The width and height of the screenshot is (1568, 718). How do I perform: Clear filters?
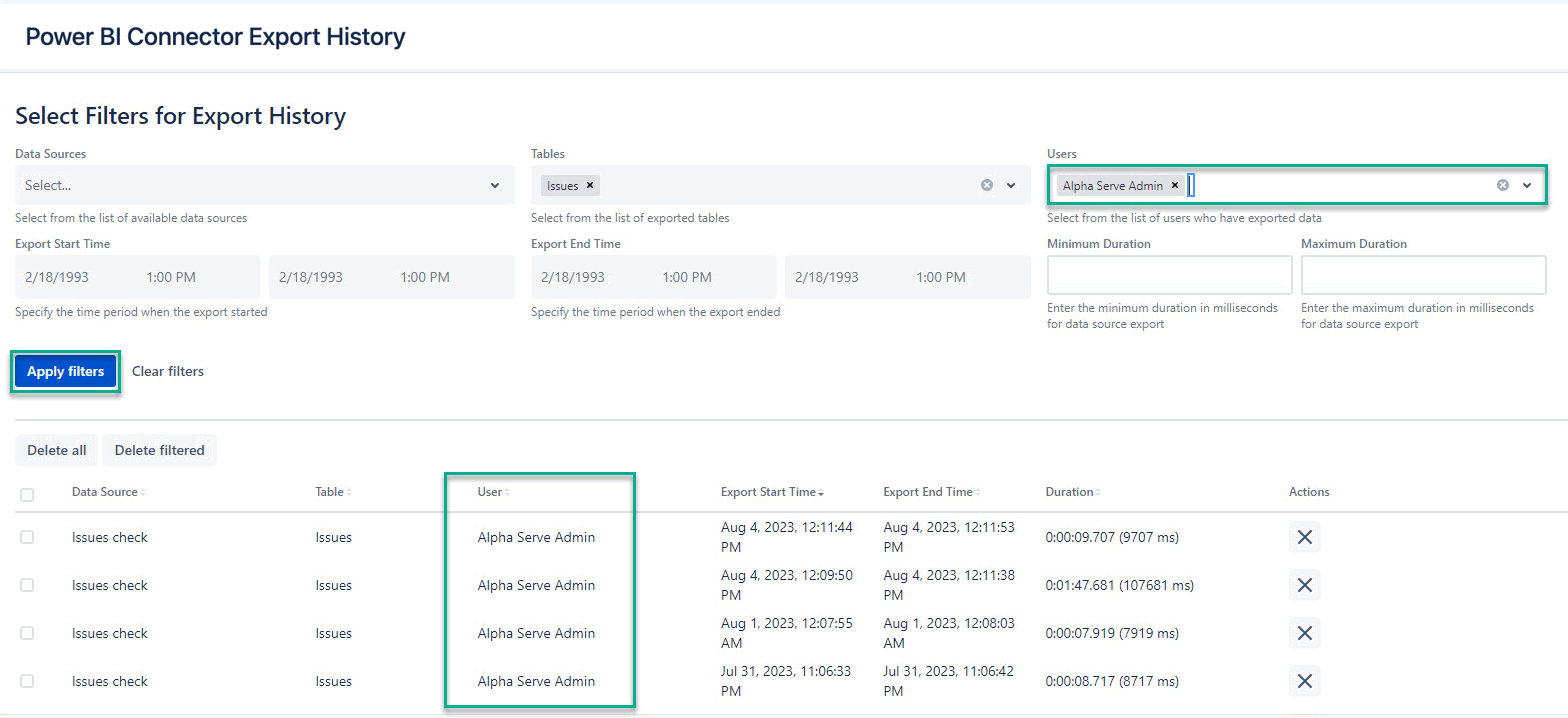click(168, 371)
